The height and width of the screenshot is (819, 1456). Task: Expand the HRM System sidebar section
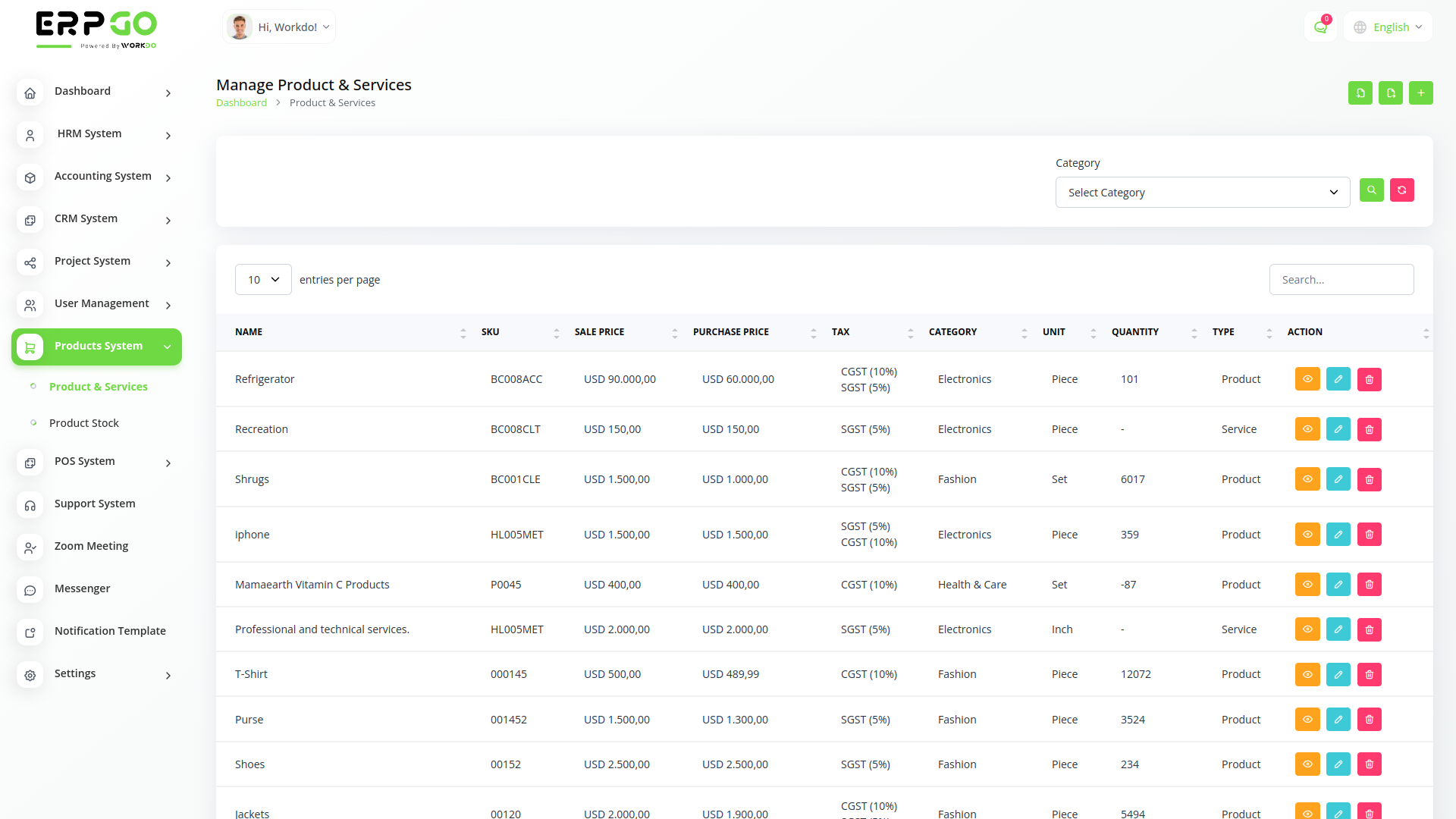89,133
